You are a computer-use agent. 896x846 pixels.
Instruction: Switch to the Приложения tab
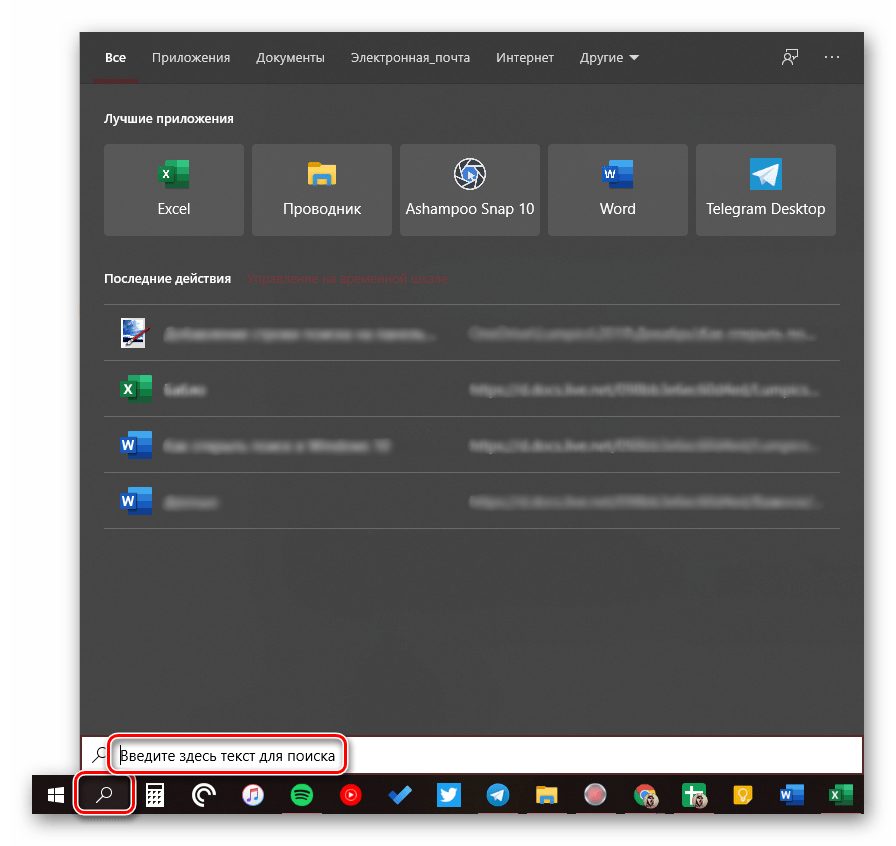(x=191, y=58)
